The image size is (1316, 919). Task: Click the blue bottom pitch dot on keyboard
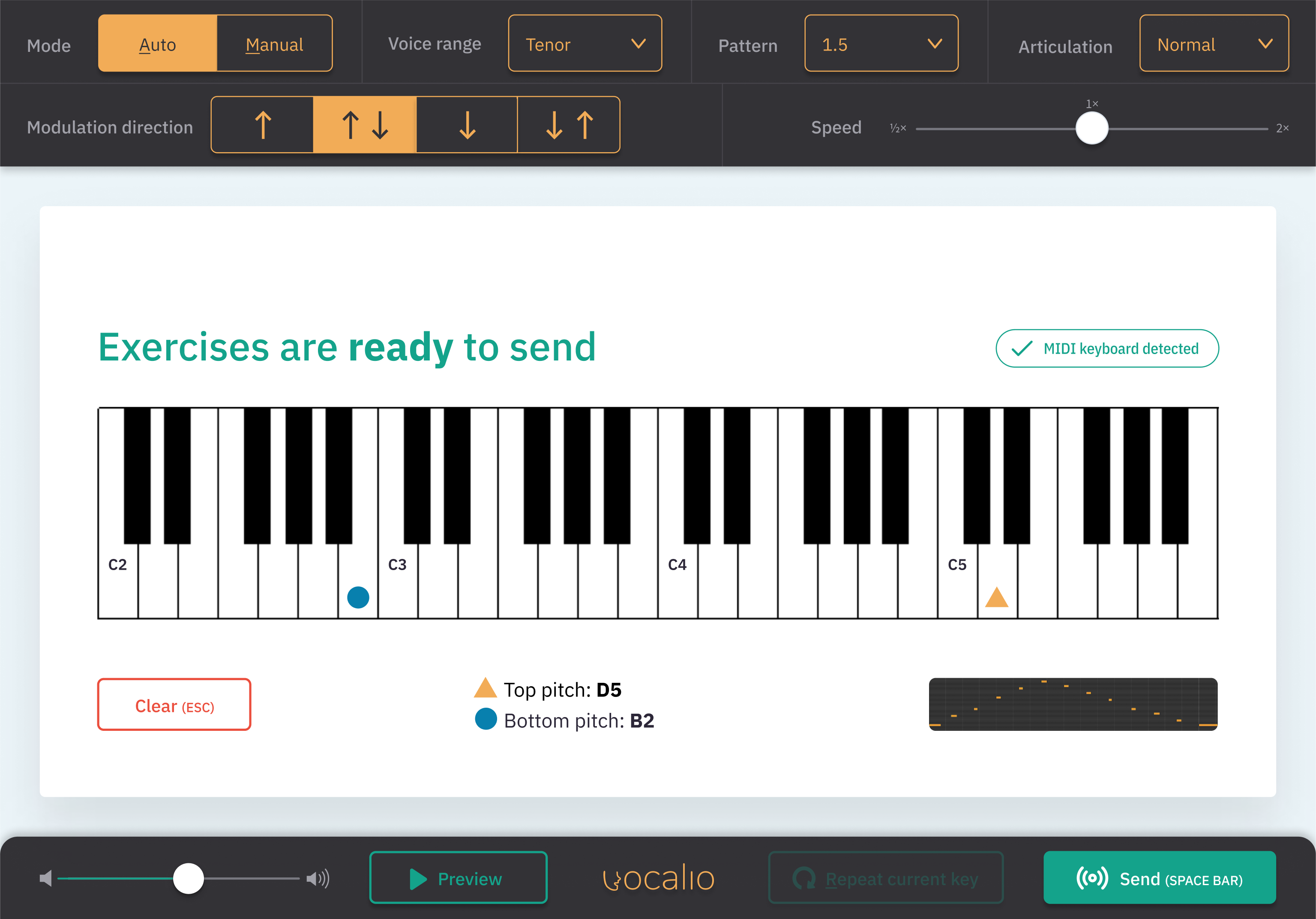(x=358, y=598)
